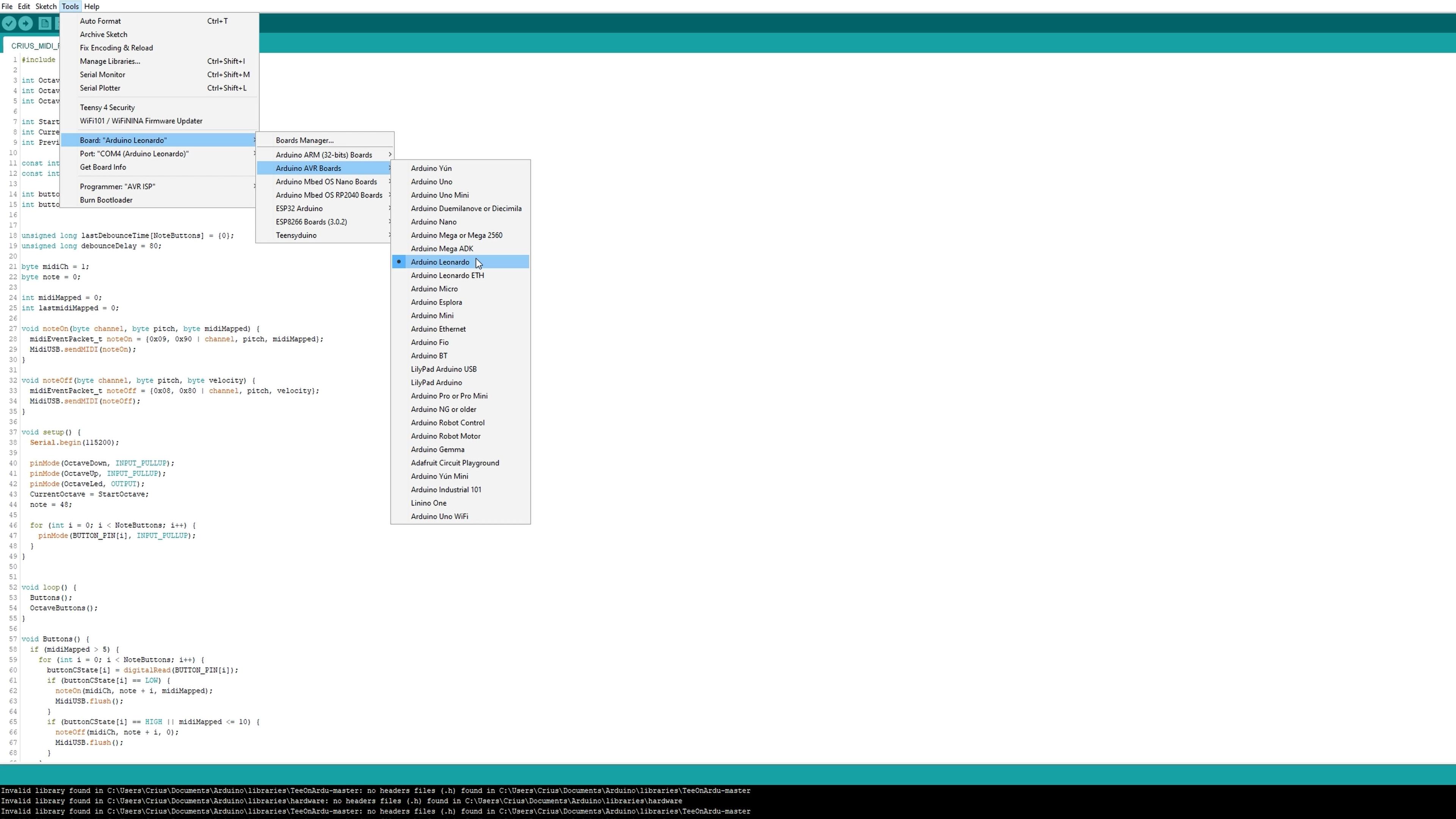
Task: Click the Upload arrow icon
Action: [x=25, y=23]
